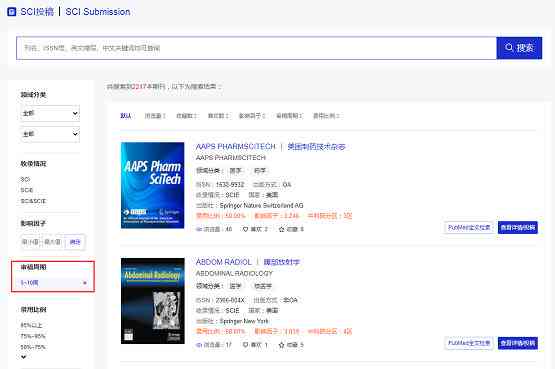Select the 默认 sort tab
The image size is (555, 369).
click(126, 116)
